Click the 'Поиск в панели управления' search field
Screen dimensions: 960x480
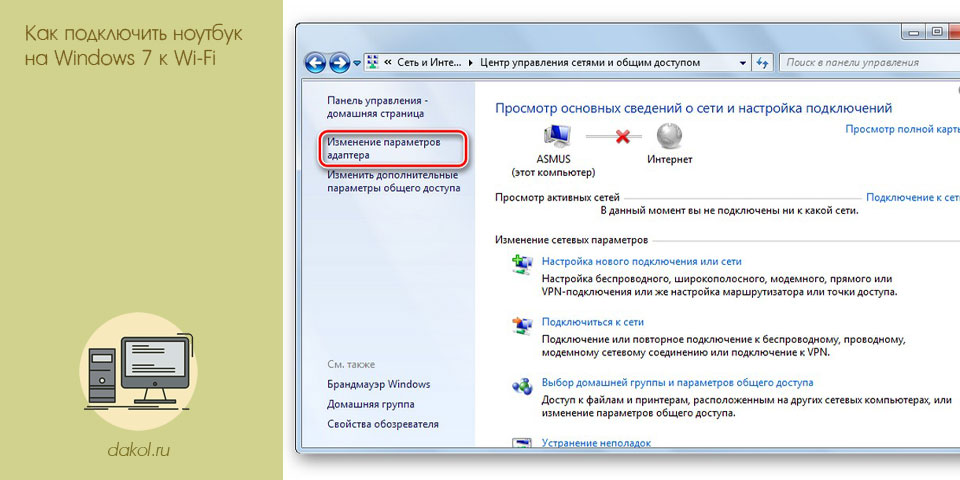pos(869,62)
